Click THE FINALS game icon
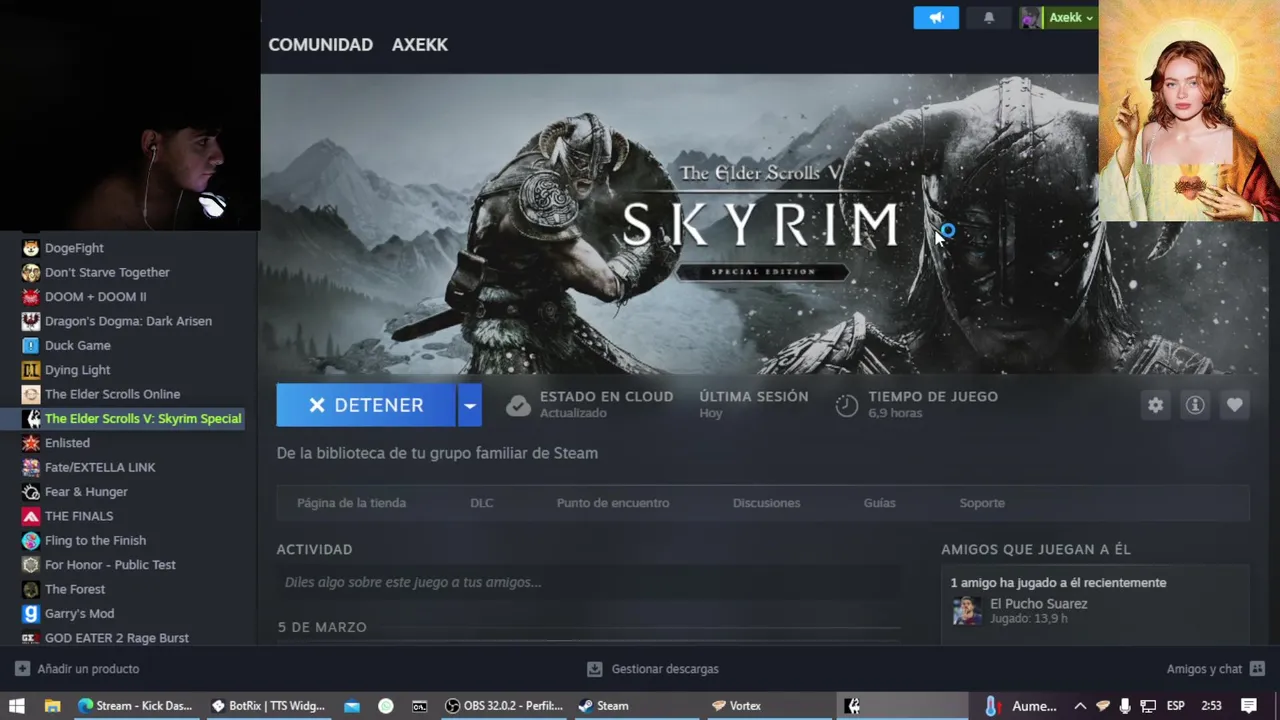The width and height of the screenshot is (1280, 720). [x=31, y=516]
